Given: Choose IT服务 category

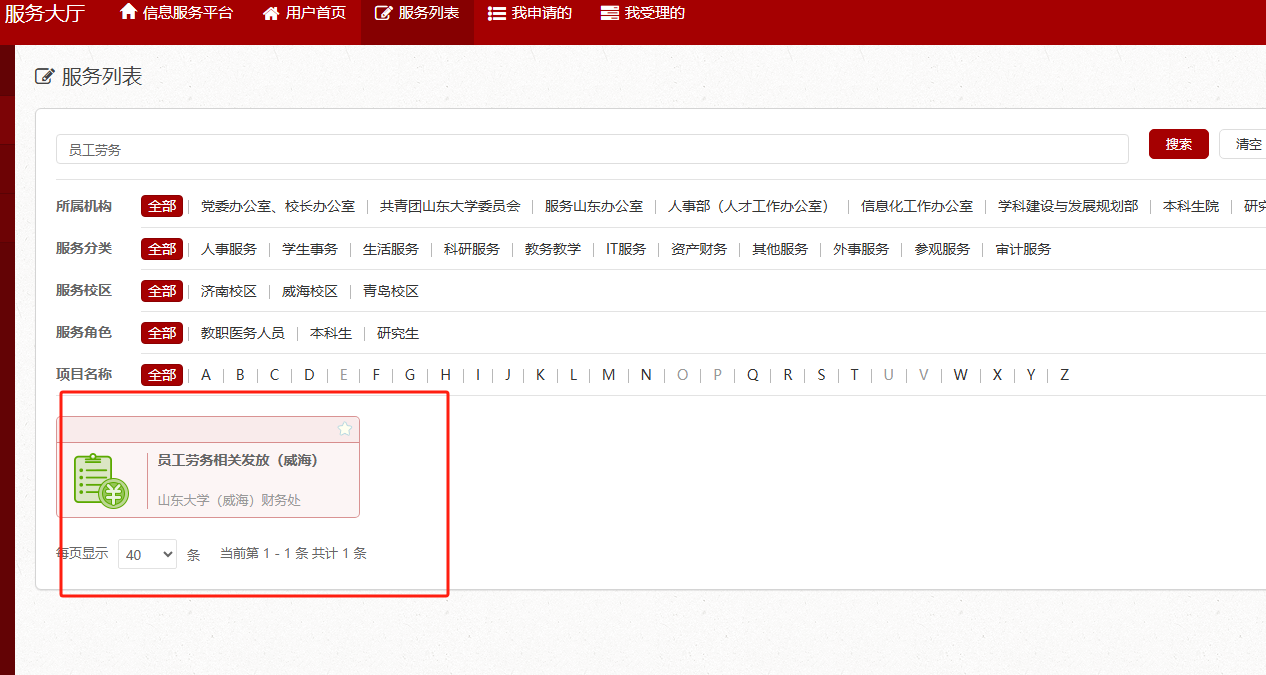Looking at the screenshot, I should pos(626,249).
